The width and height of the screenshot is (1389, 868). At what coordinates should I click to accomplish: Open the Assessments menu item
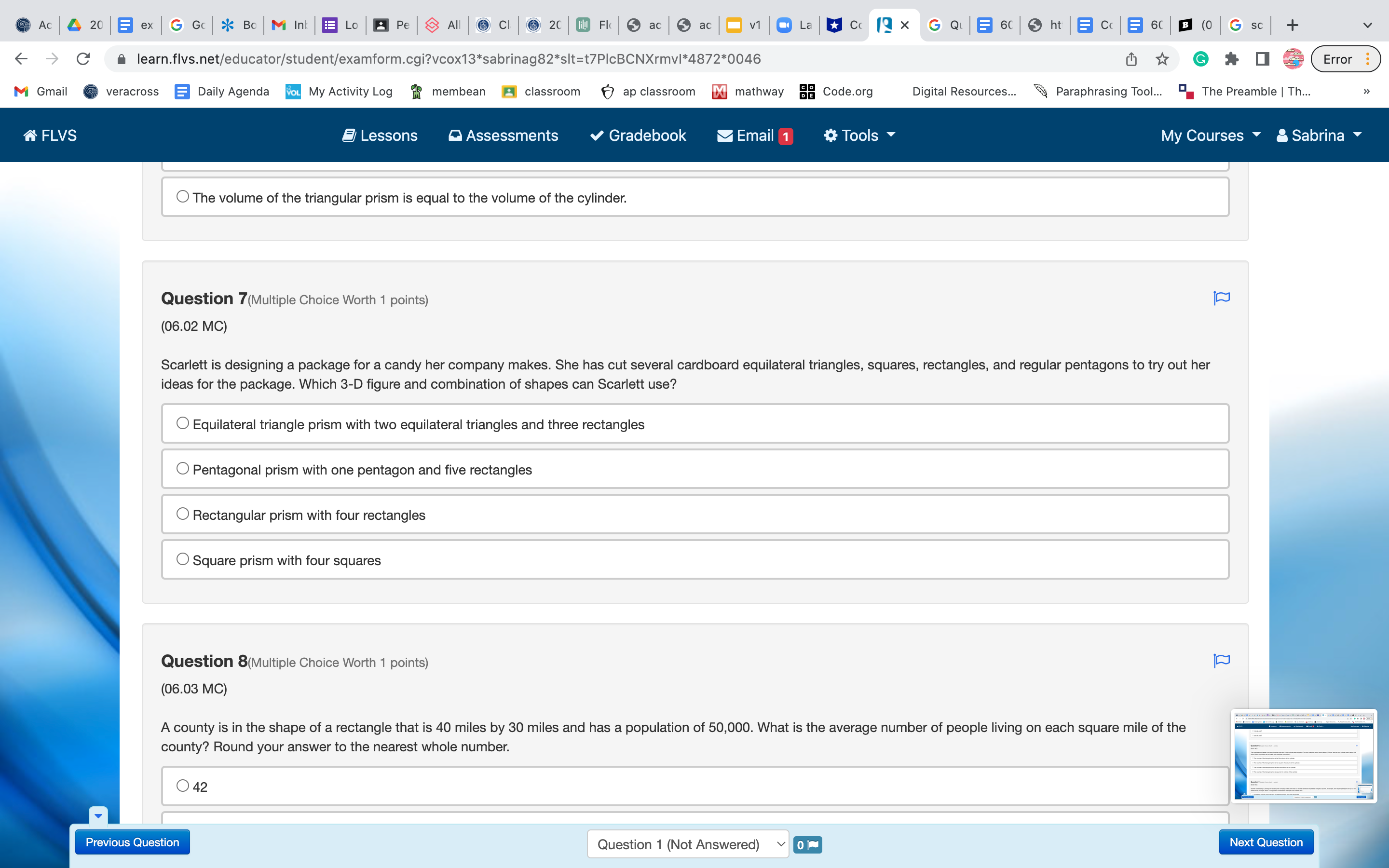[503, 136]
